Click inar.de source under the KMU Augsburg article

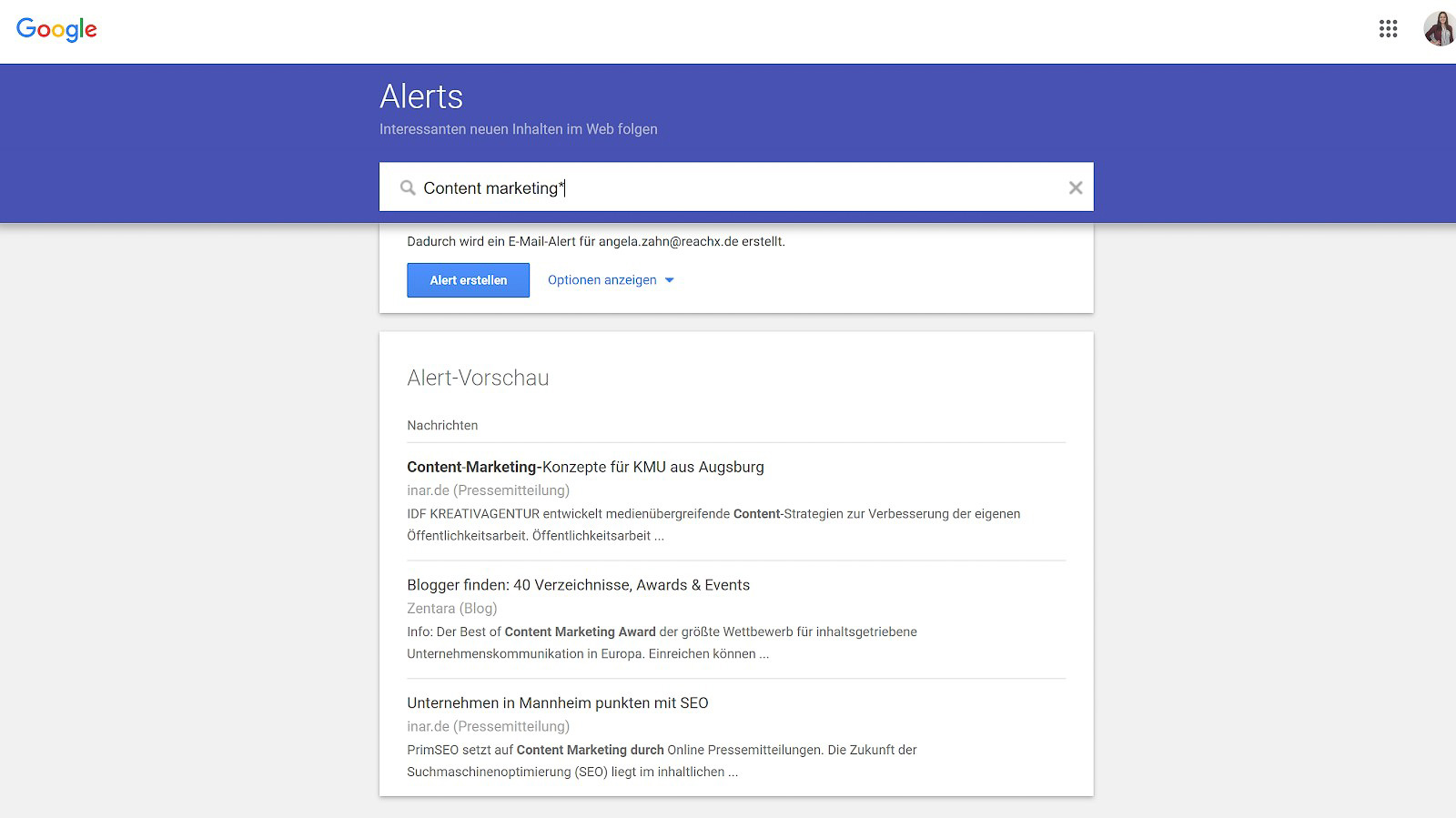(x=488, y=490)
